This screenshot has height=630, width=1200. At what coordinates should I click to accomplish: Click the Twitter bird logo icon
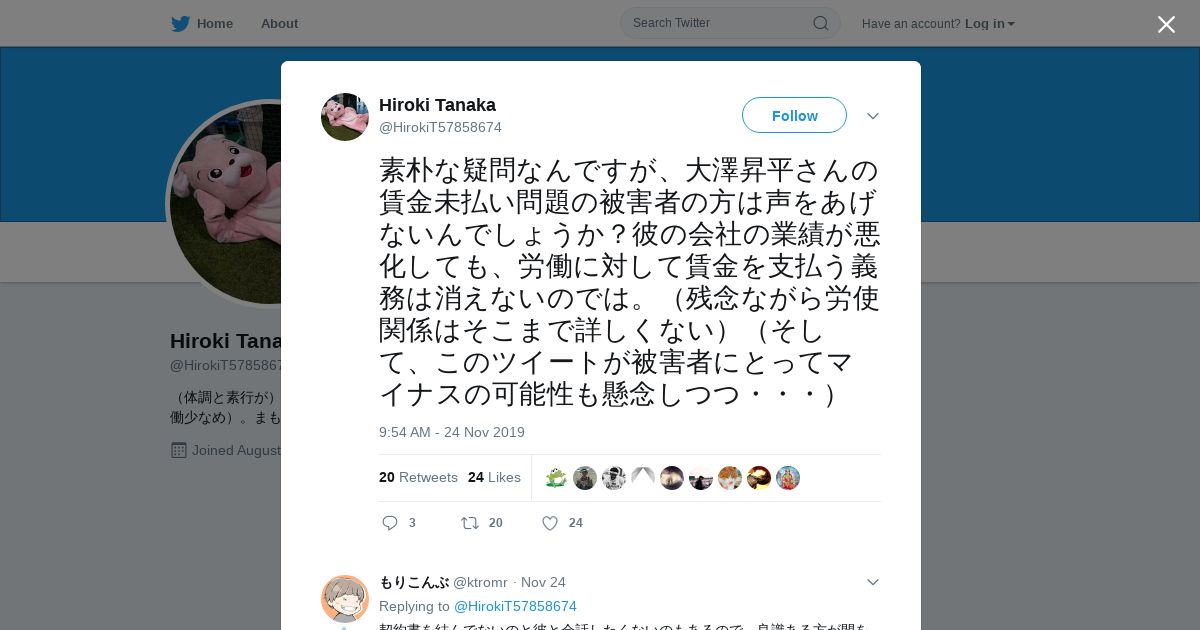(180, 23)
